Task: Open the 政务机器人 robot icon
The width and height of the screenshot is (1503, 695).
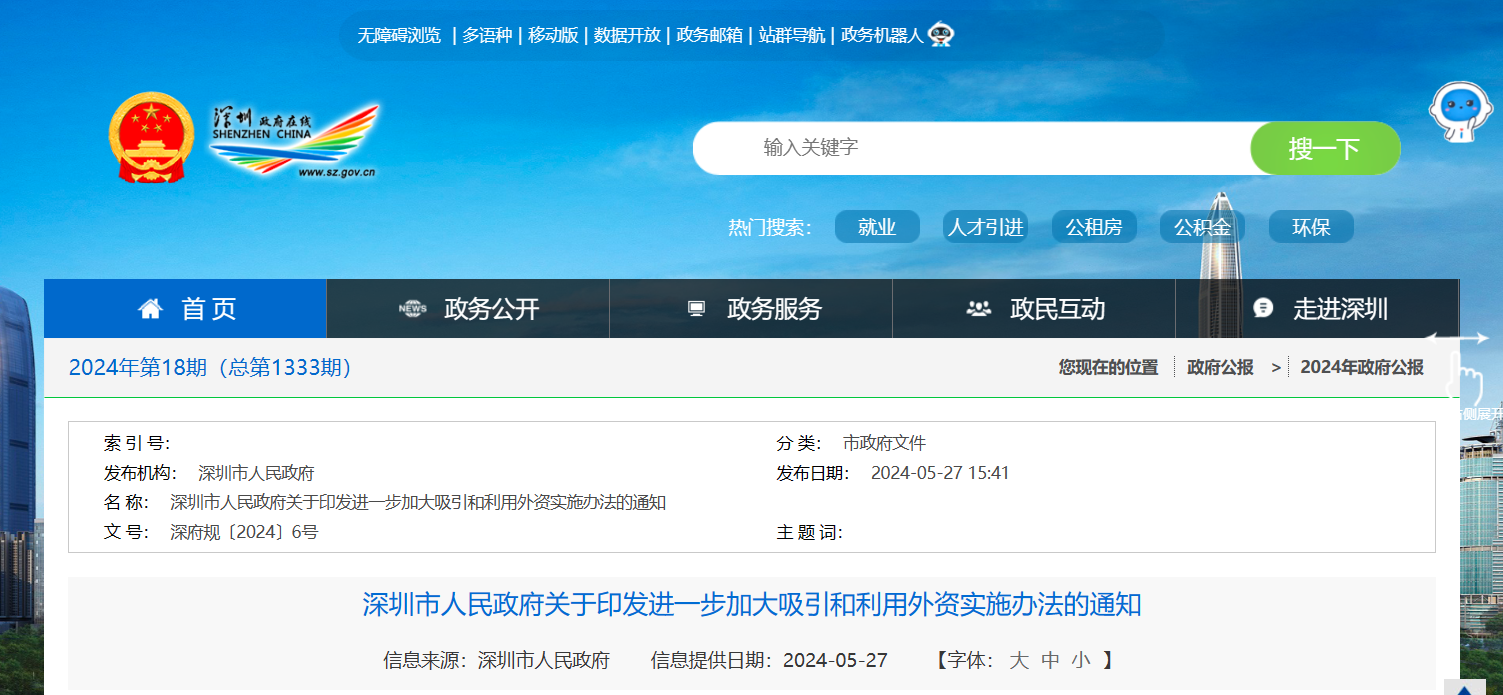Action: [x=941, y=35]
